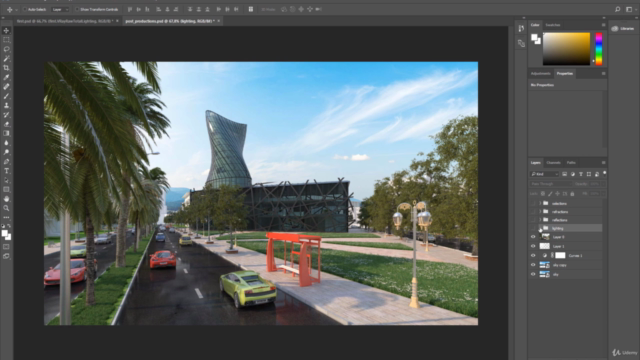Image resolution: width=640 pixels, height=360 pixels.
Task: Swap foreground and background colors in toolbox
Action: [x=9, y=226]
